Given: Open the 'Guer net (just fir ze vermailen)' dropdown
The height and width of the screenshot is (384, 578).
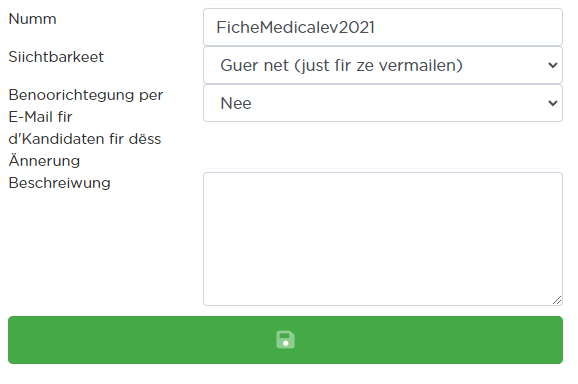Looking at the screenshot, I should [383, 65].
